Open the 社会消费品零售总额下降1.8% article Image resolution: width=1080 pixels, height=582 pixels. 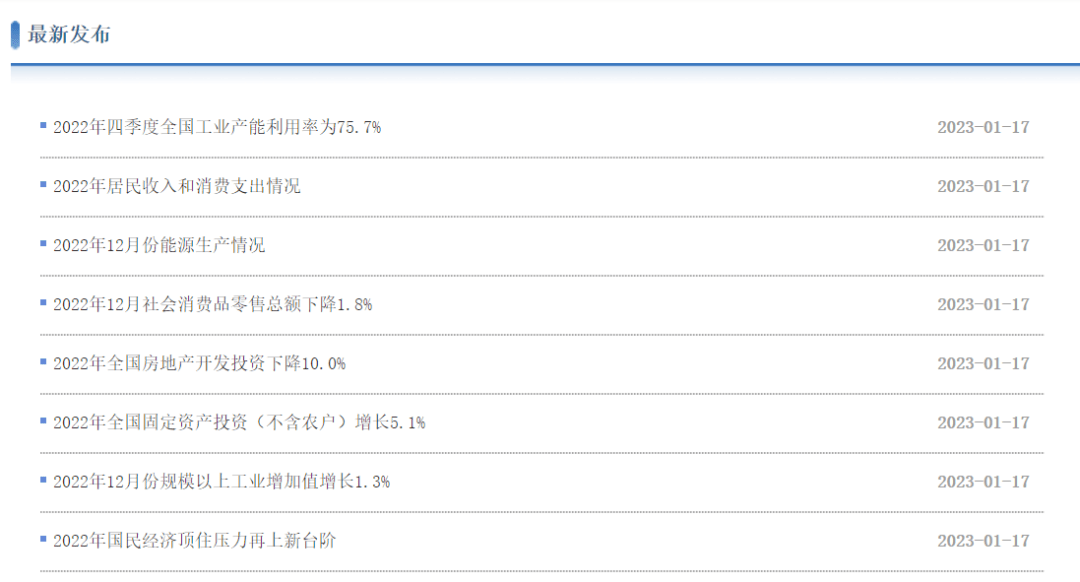click(212, 305)
